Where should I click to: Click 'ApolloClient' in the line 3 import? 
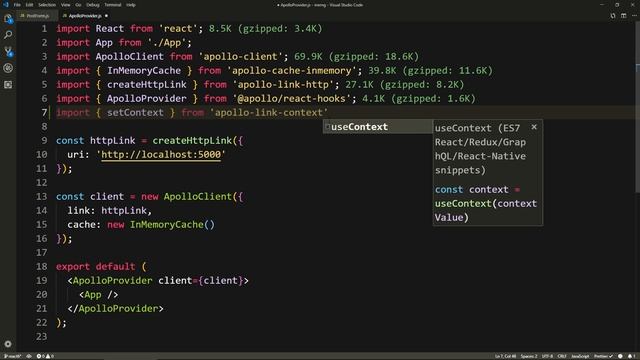pyautogui.click(x=129, y=57)
